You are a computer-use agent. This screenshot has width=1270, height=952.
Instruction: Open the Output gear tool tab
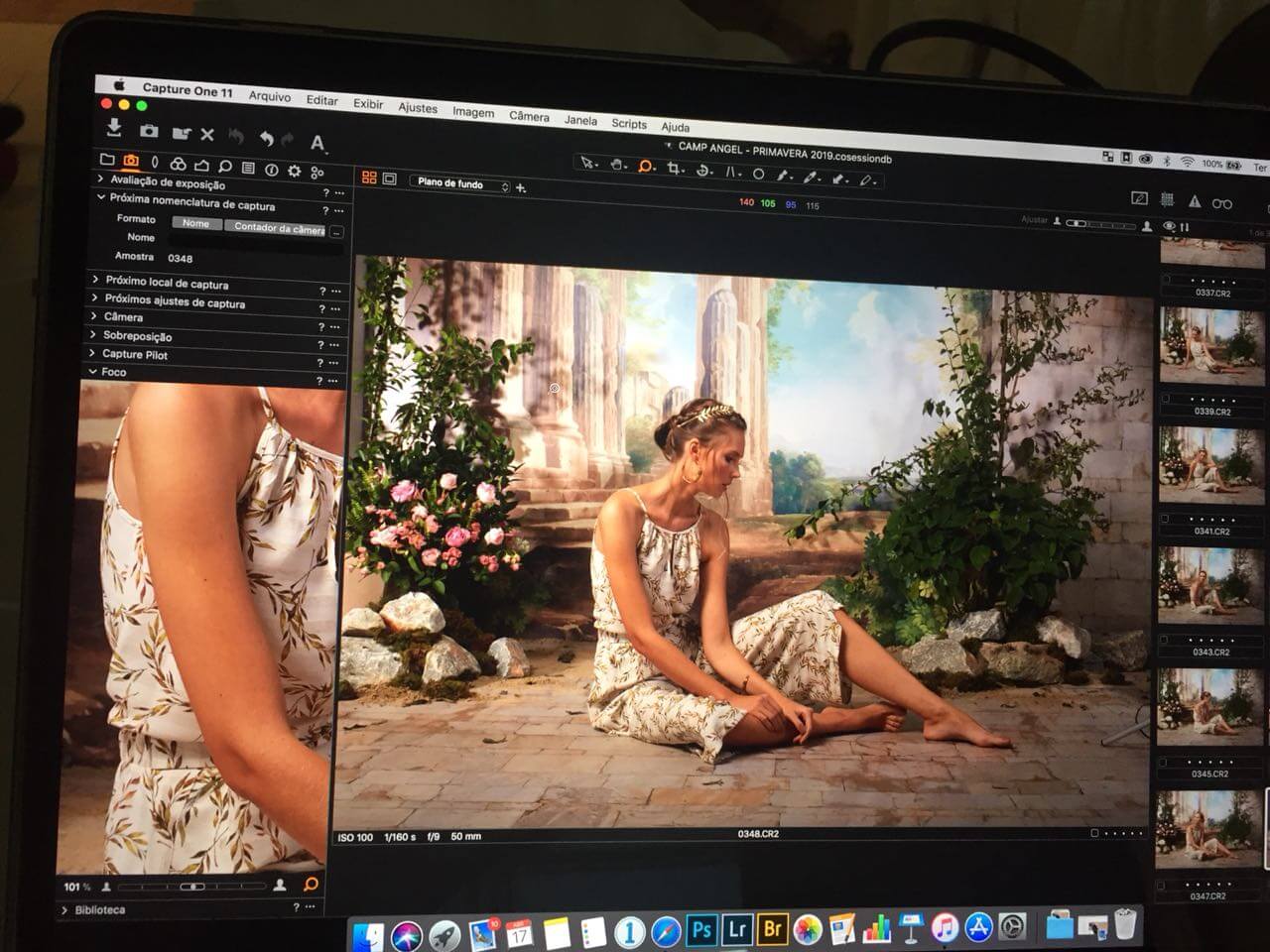click(295, 171)
